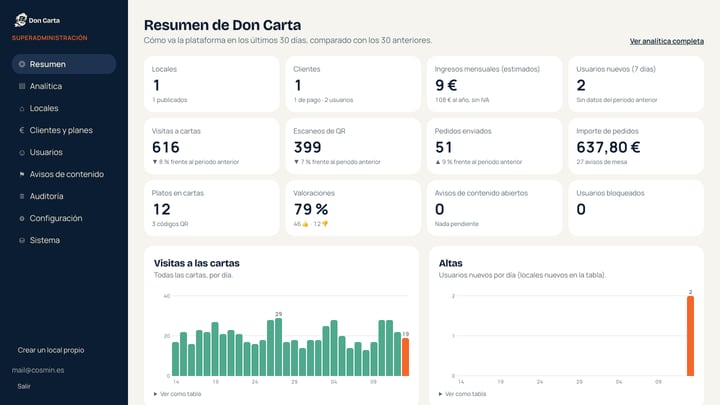Open the Configuración menu item
This screenshot has height=405, width=720.
coord(64,219)
